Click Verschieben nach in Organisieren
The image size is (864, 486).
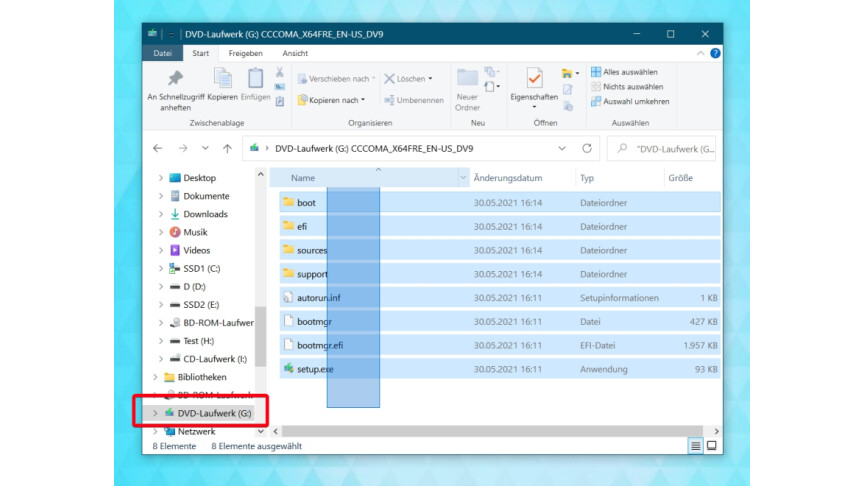tap(337, 79)
